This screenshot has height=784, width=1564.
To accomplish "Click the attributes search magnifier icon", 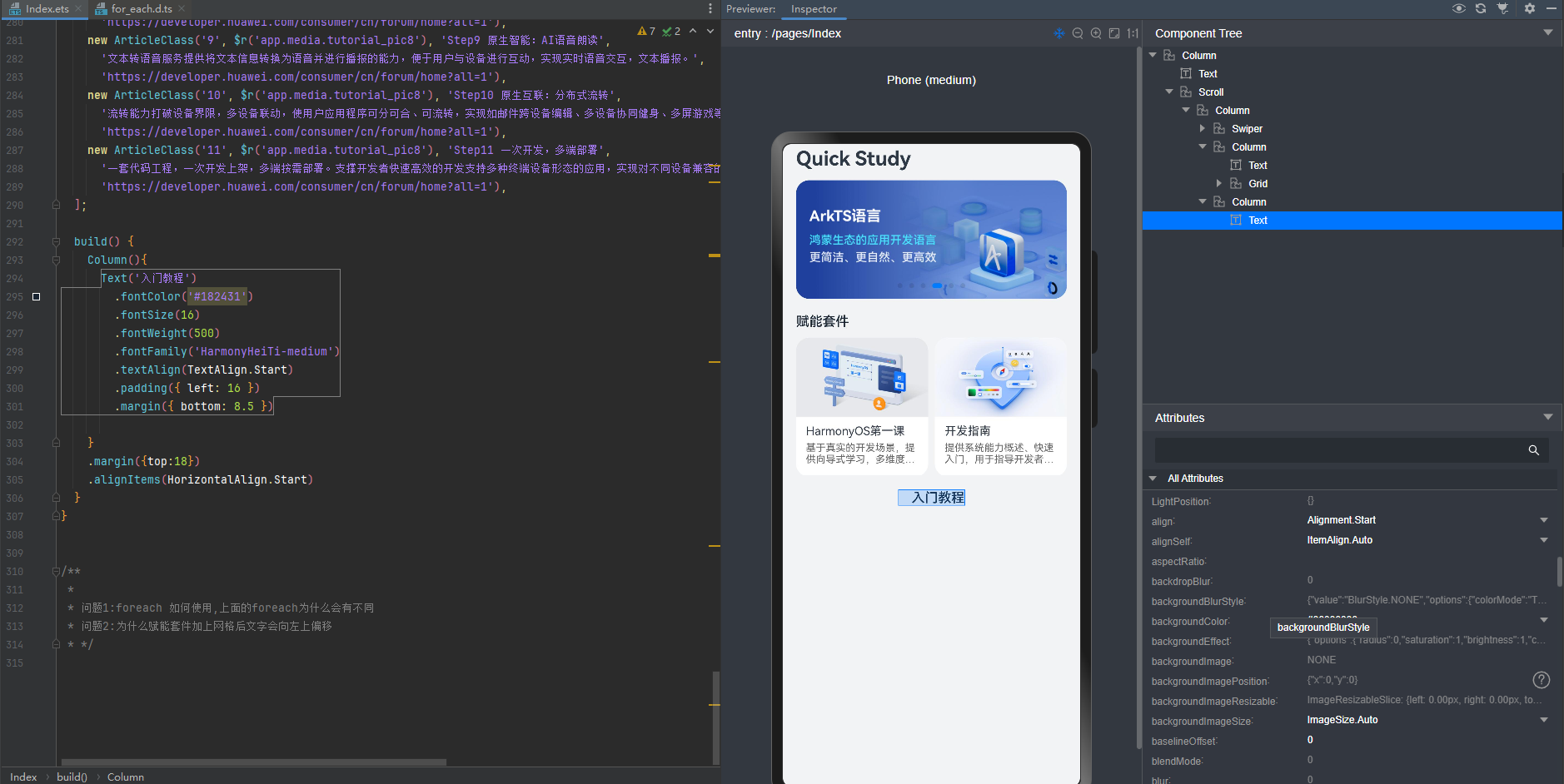I will click(x=1533, y=449).
